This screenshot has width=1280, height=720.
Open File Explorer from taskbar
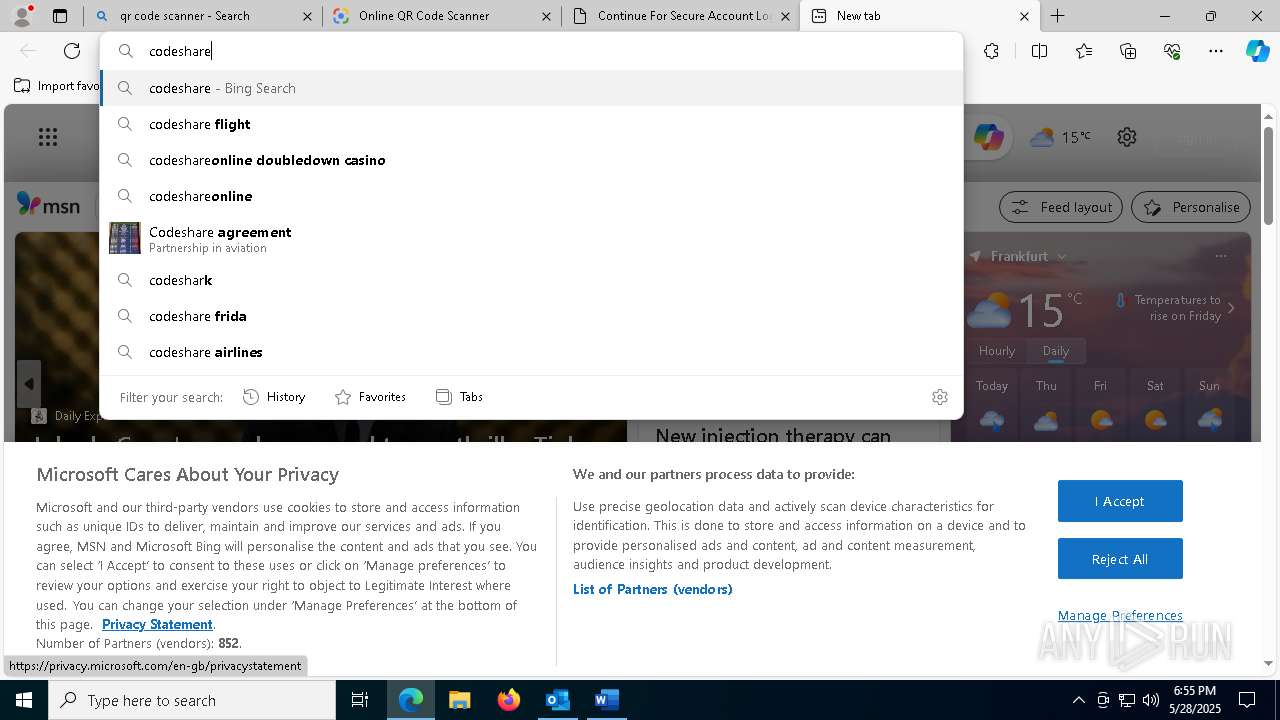pyautogui.click(x=459, y=700)
